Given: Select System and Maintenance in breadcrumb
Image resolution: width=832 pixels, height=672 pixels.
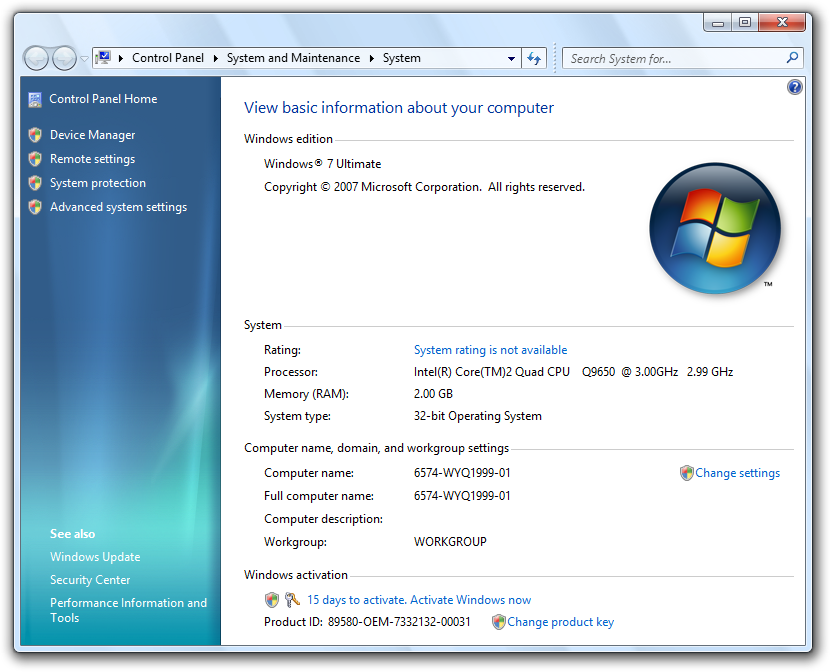Looking at the screenshot, I should coord(293,58).
